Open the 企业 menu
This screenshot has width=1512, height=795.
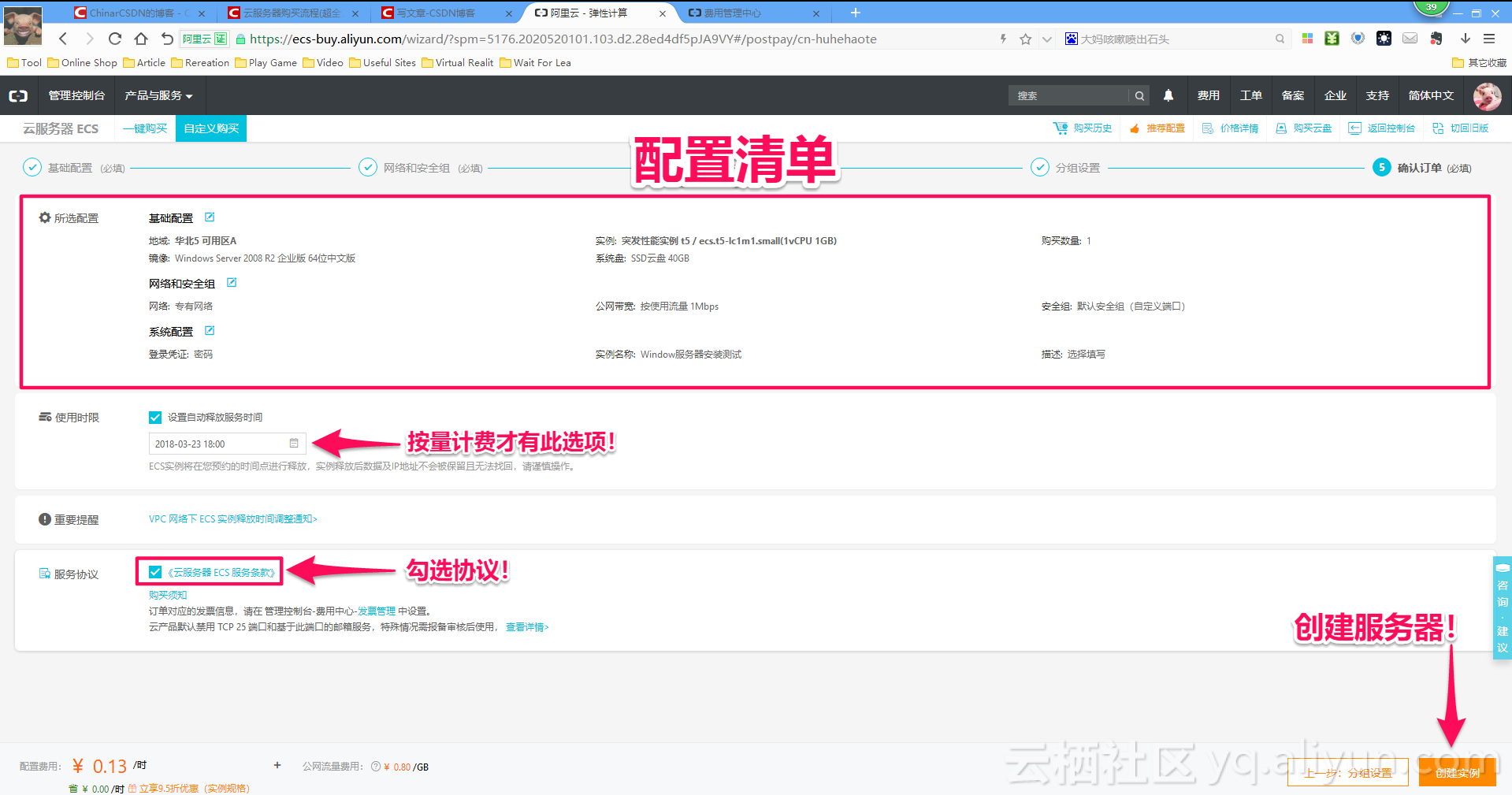[1335, 95]
